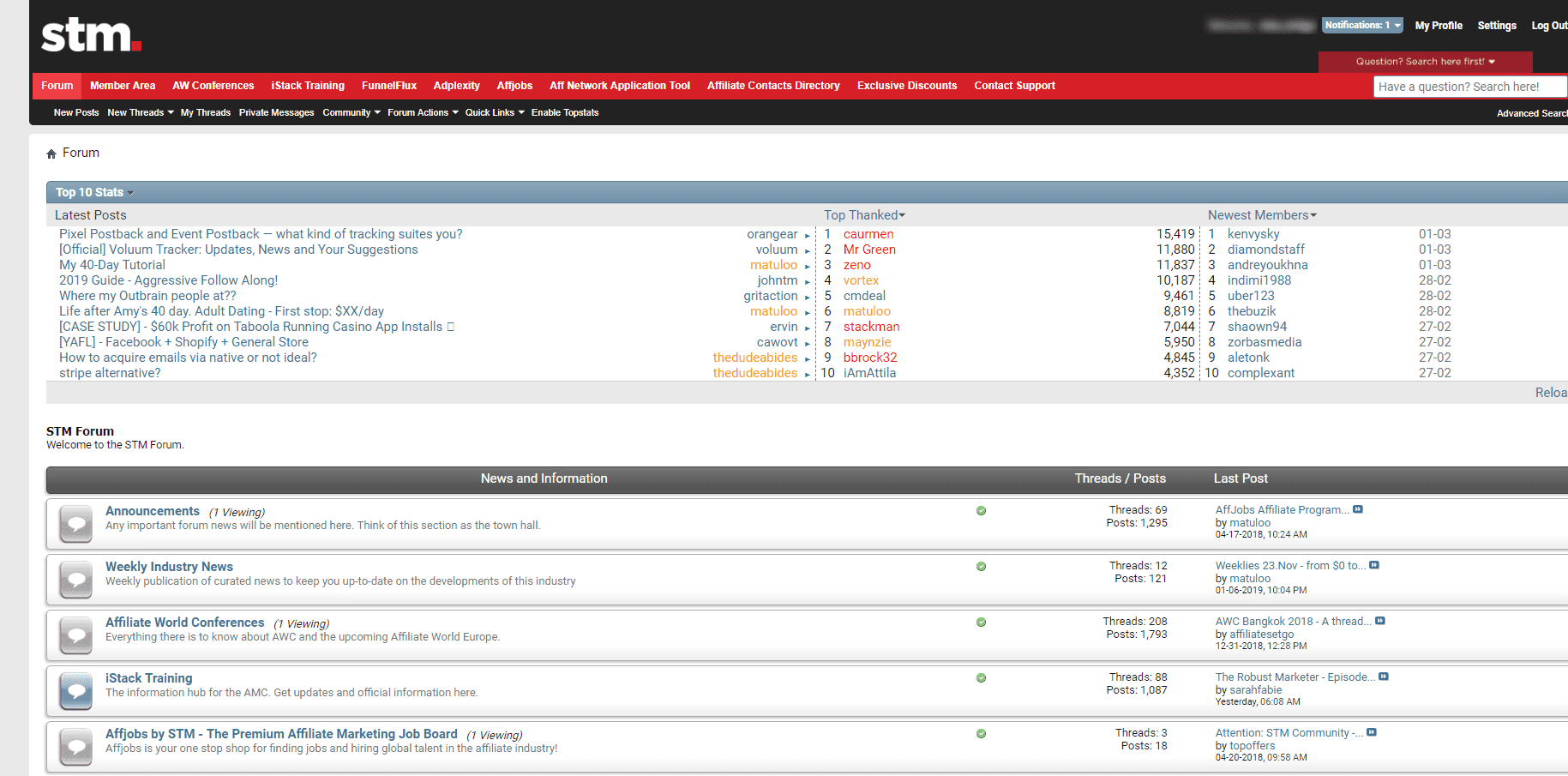Click green status dot in Affjobs row
Viewport: 1568px width, 776px height.
(x=981, y=734)
